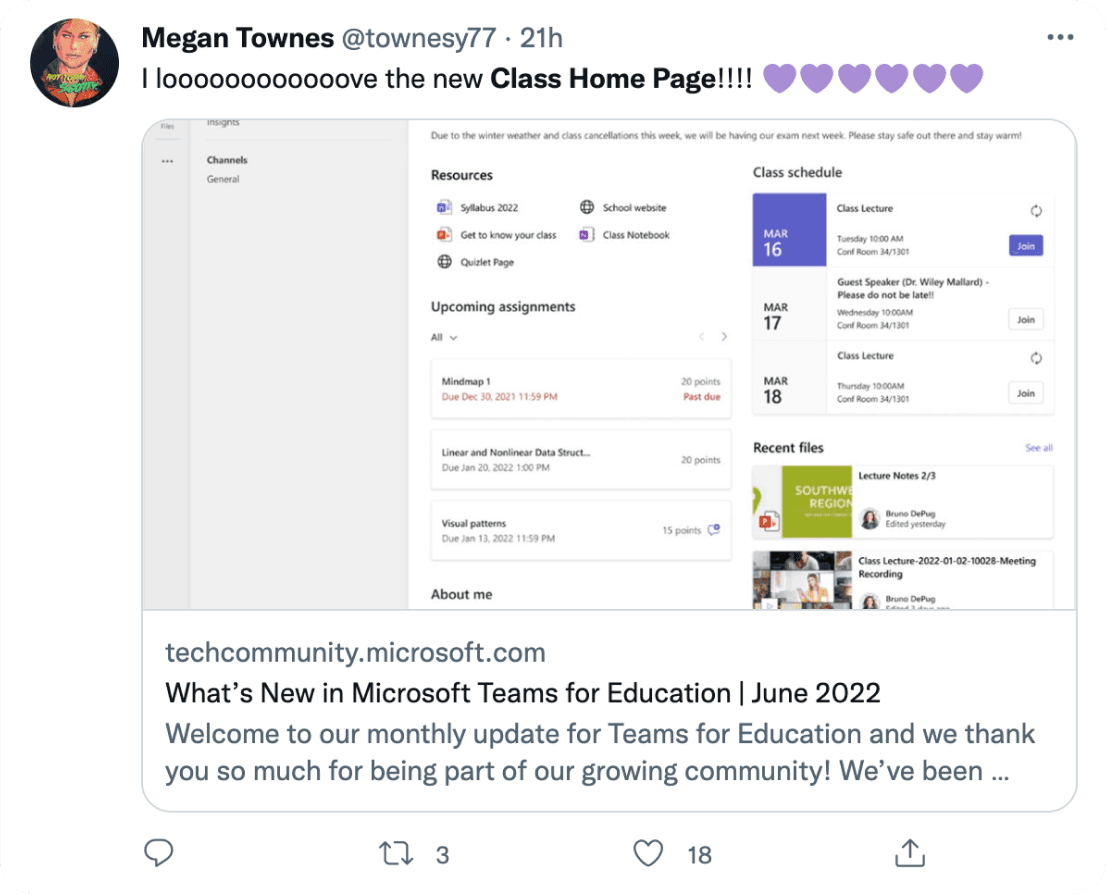Open the Mindmap 1 assignment card
This screenshot has width=1106, height=894.
tap(580, 389)
